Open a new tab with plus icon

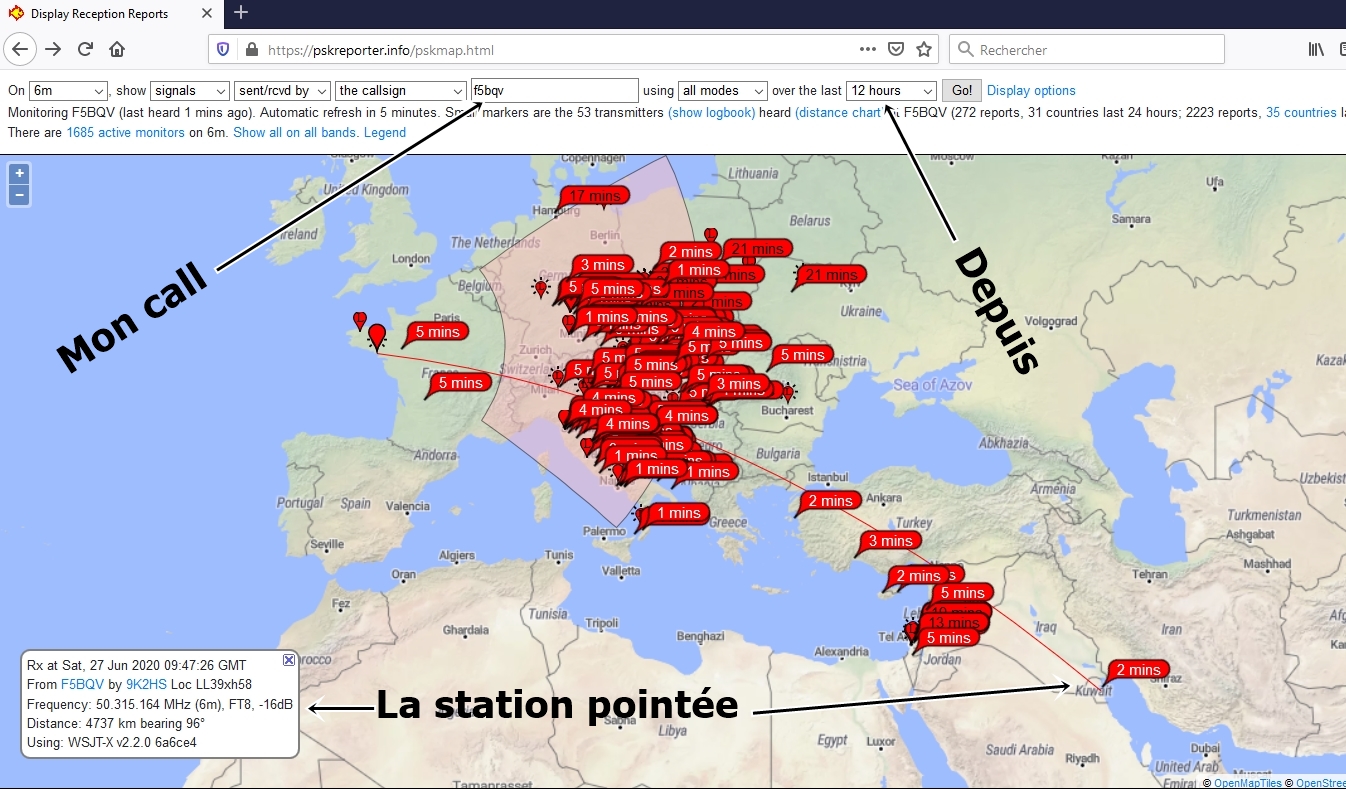(x=241, y=13)
